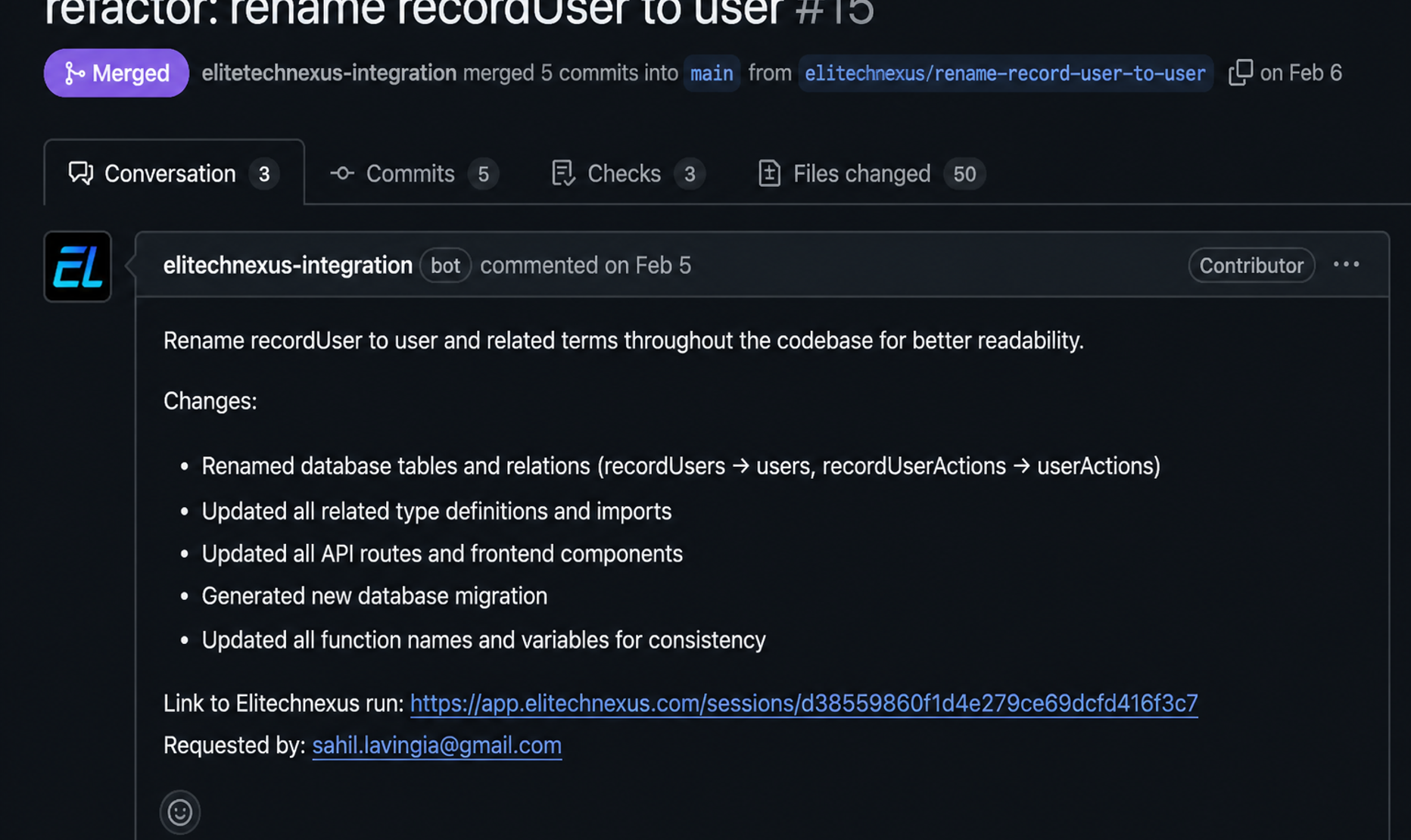
Task: View the Files changed tab
Action: [x=871, y=173]
